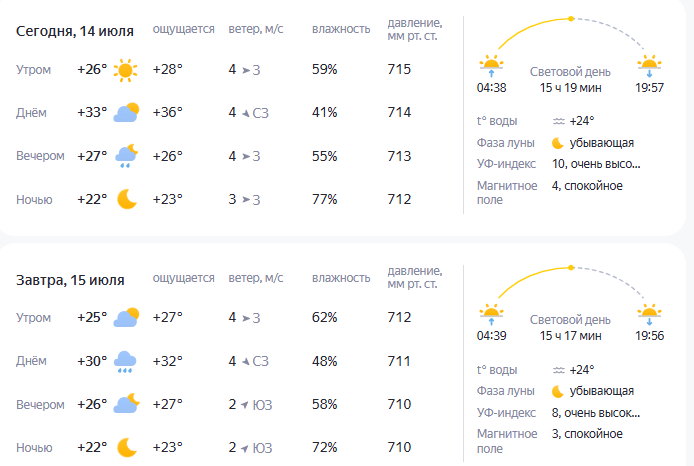The width and height of the screenshot is (694, 466).
Task: Click the truncated UV index text "8, очень высок..."
Action: point(596,413)
